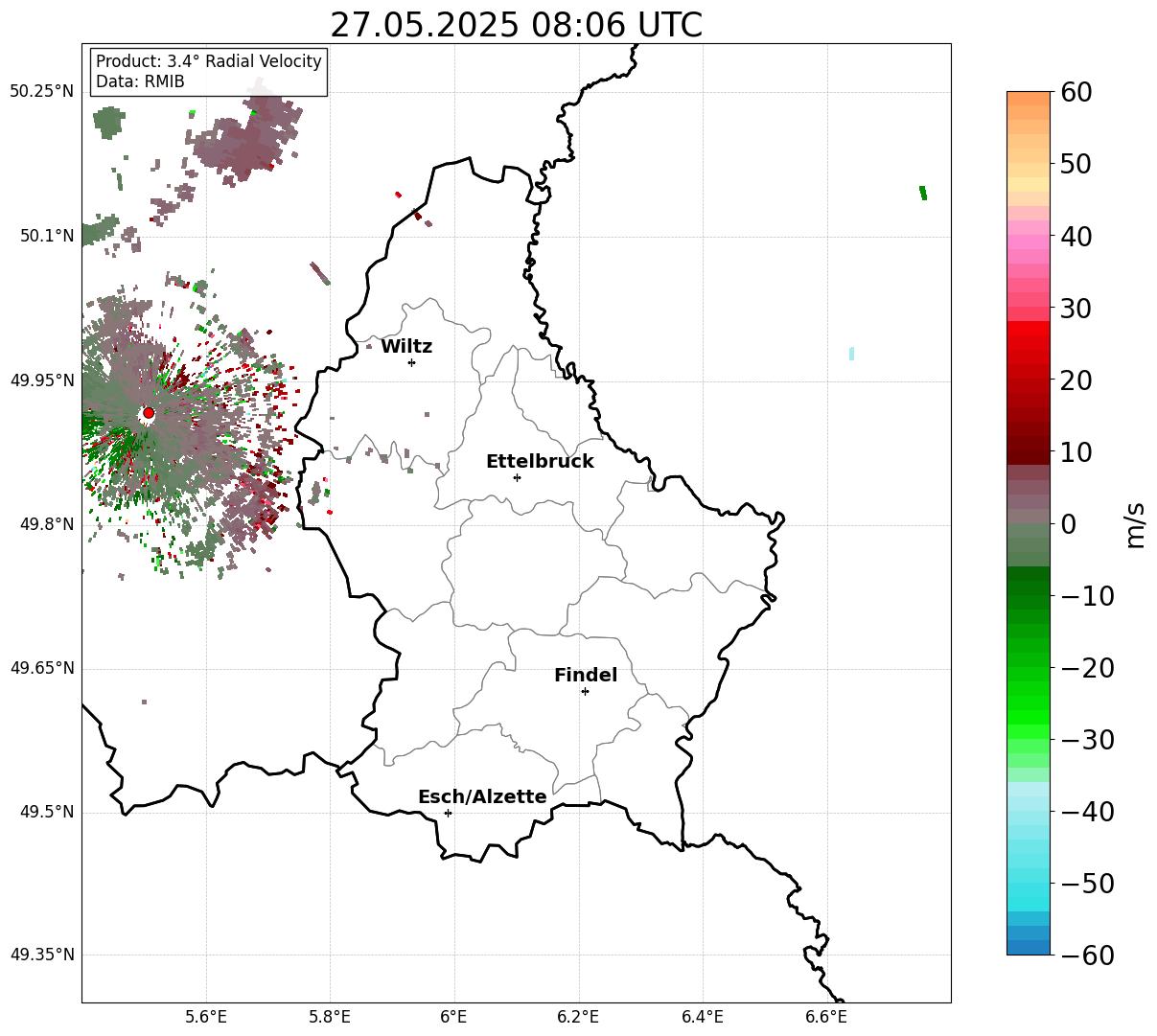Click the red radar site marker
Image resolution: width=1157 pixels, height=1036 pixels.
click(x=149, y=413)
